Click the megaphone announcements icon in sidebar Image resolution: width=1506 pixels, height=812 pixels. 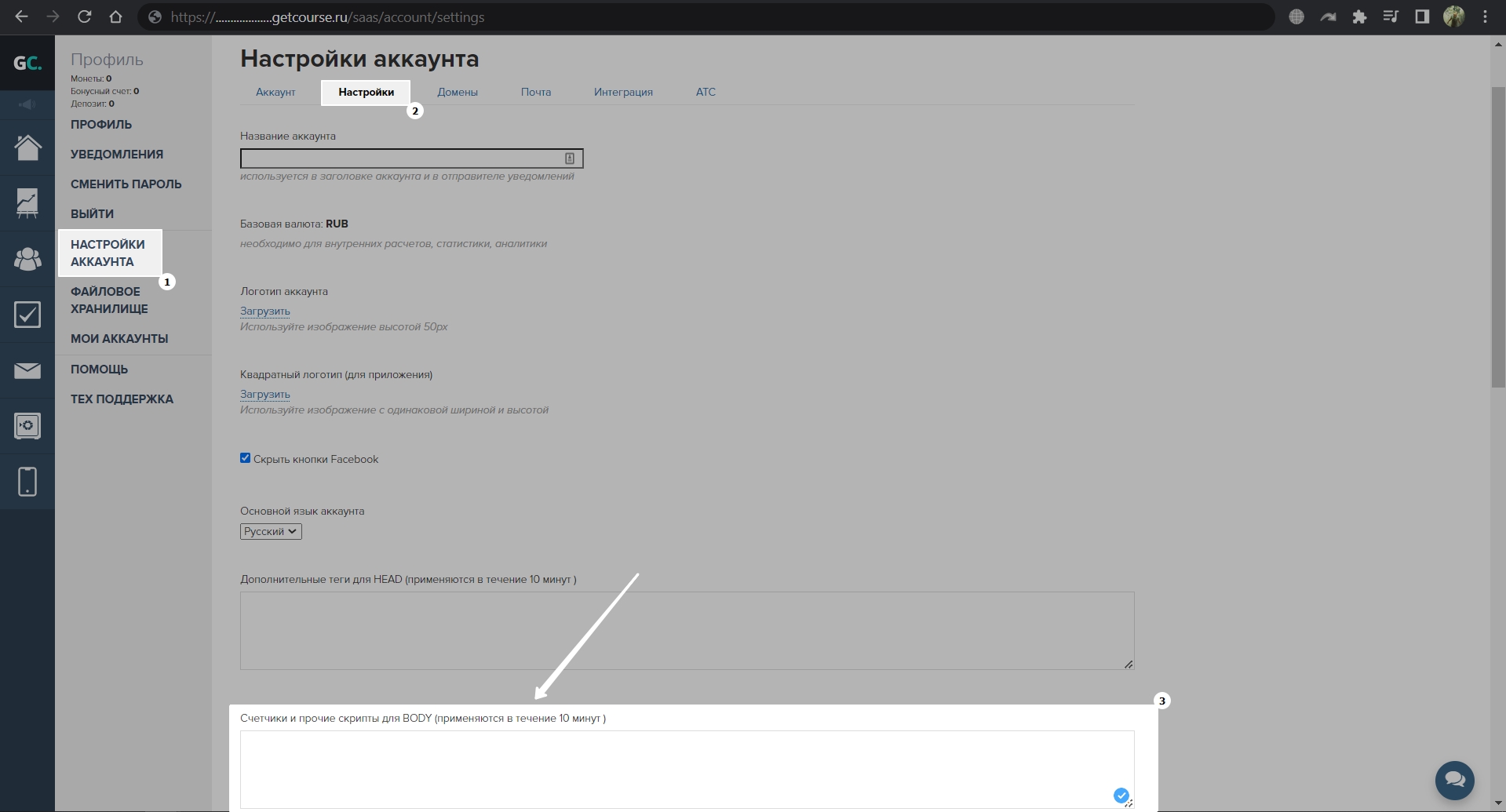tap(27, 104)
